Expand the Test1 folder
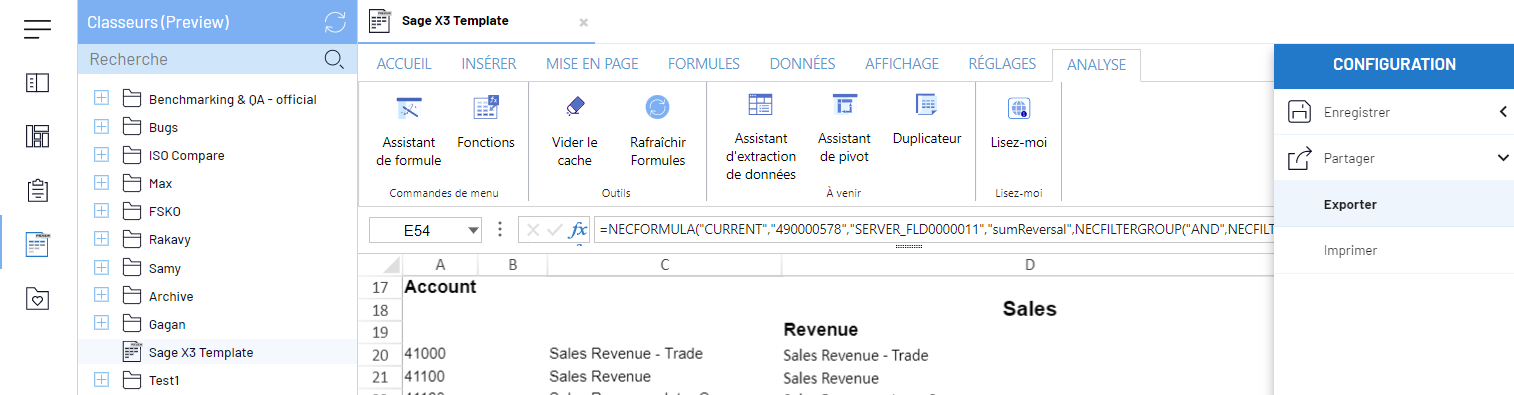 [101, 380]
